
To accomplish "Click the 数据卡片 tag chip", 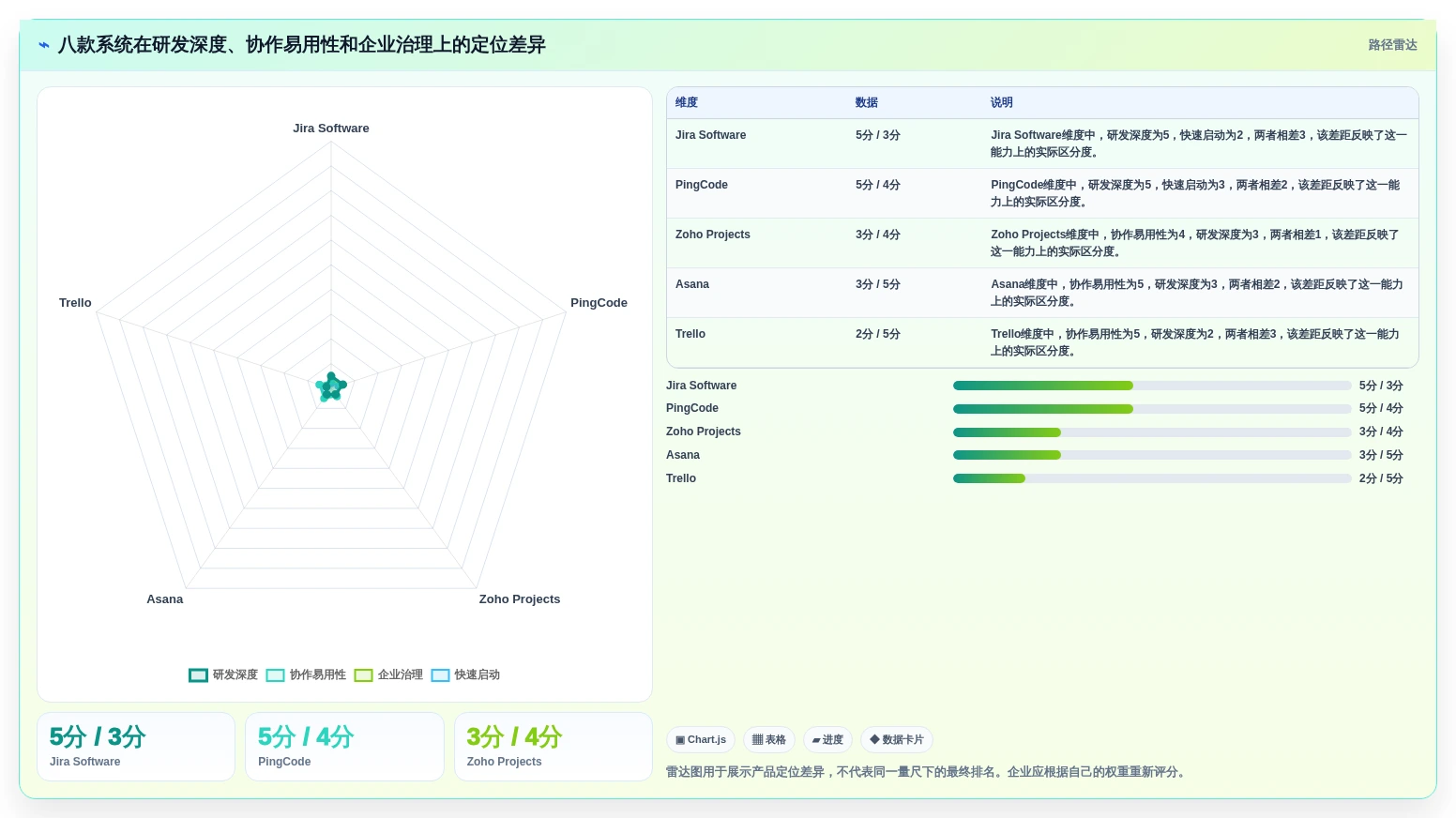I will point(897,740).
